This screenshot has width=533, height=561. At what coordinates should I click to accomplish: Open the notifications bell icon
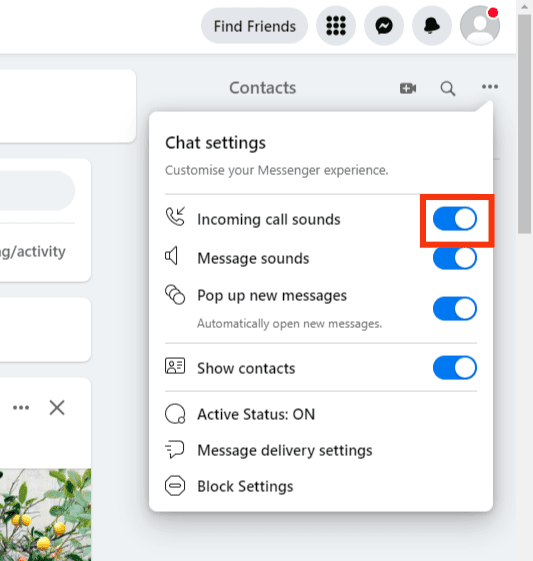click(432, 26)
